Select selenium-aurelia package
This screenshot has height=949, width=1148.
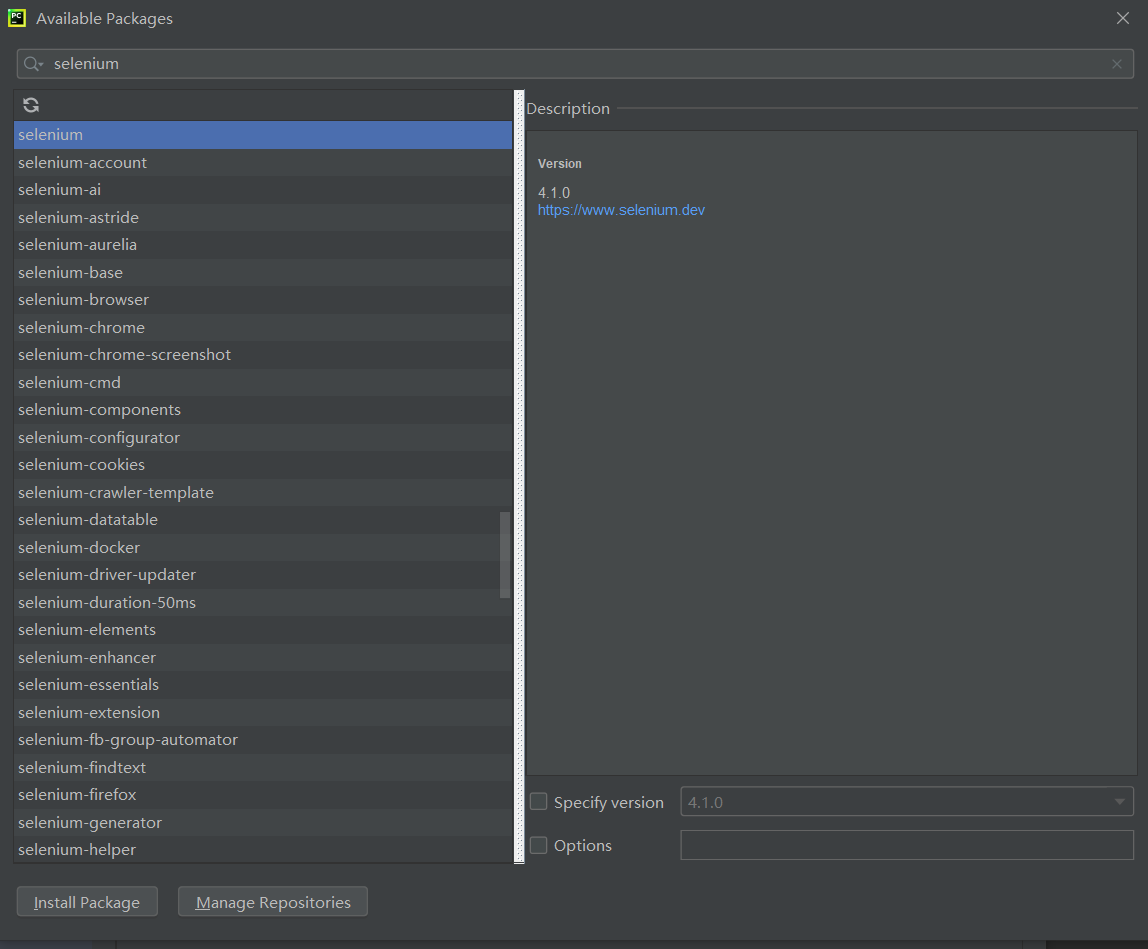click(263, 245)
